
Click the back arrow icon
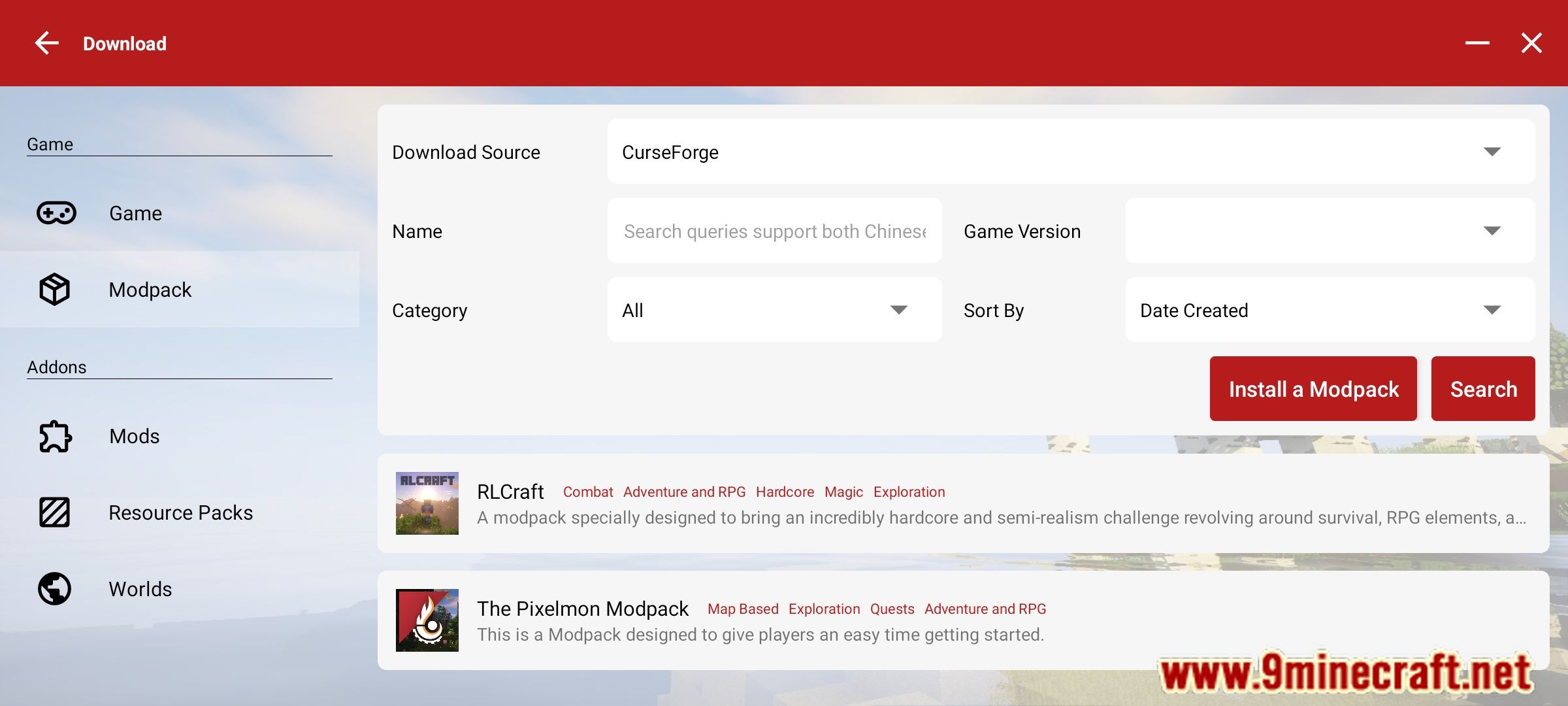tap(44, 43)
